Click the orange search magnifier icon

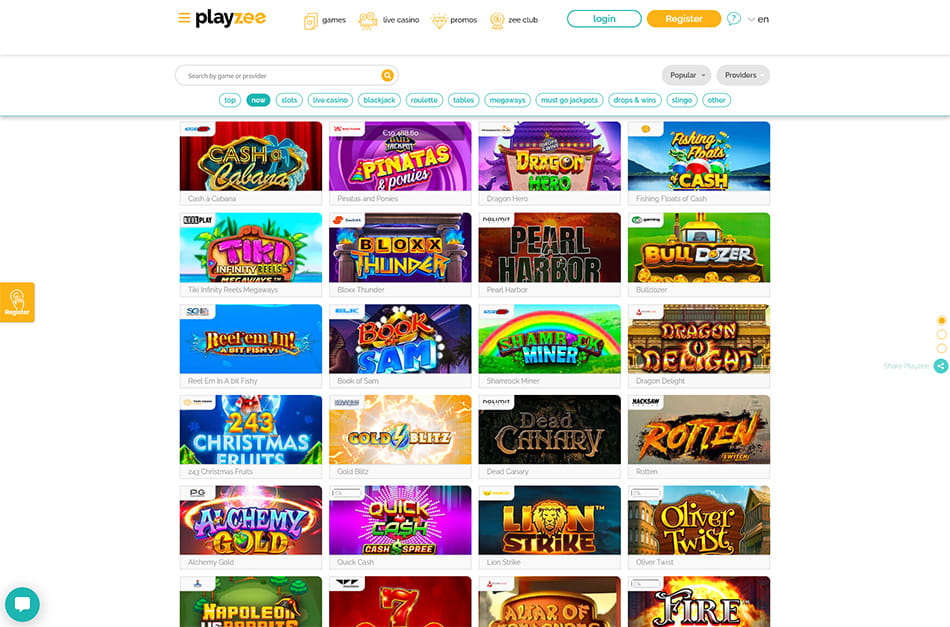387,75
